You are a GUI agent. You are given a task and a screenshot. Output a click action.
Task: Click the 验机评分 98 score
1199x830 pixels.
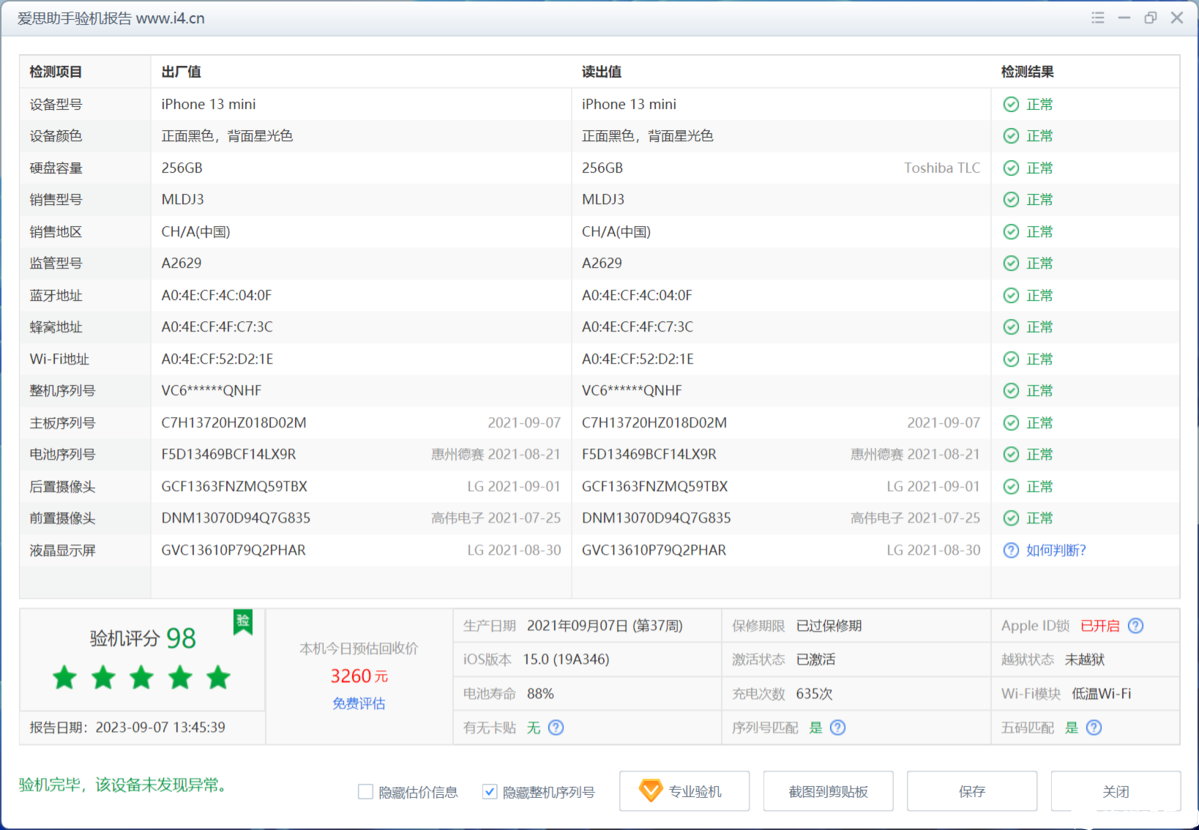pyautogui.click(x=143, y=638)
